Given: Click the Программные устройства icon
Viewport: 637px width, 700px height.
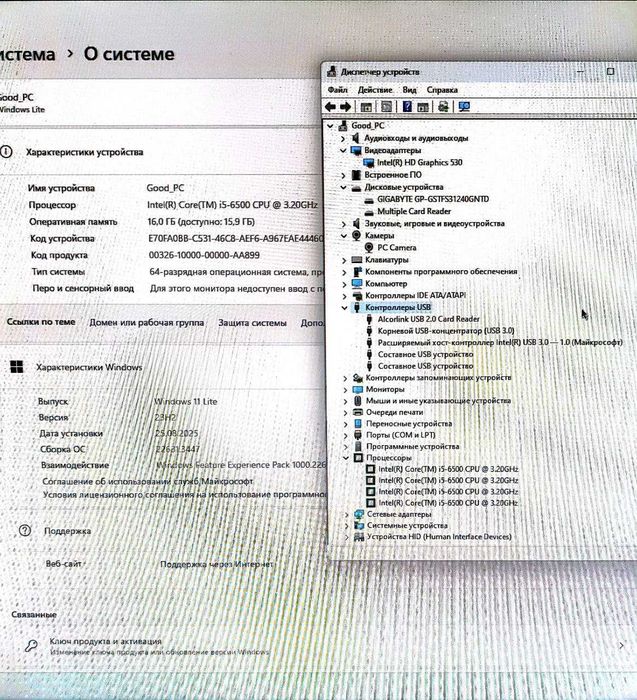Looking at the screenshot, I should coord(358,446).
